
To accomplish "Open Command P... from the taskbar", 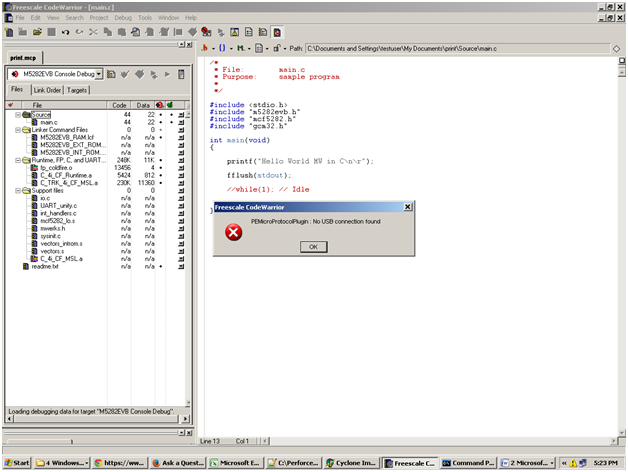I will 469,463.
